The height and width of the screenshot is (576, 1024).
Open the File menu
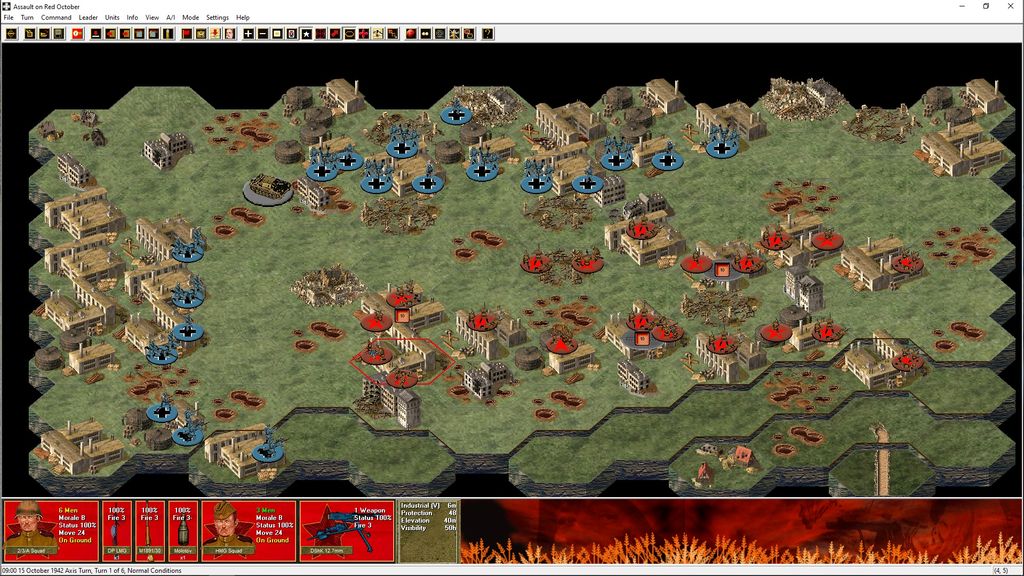8,18
